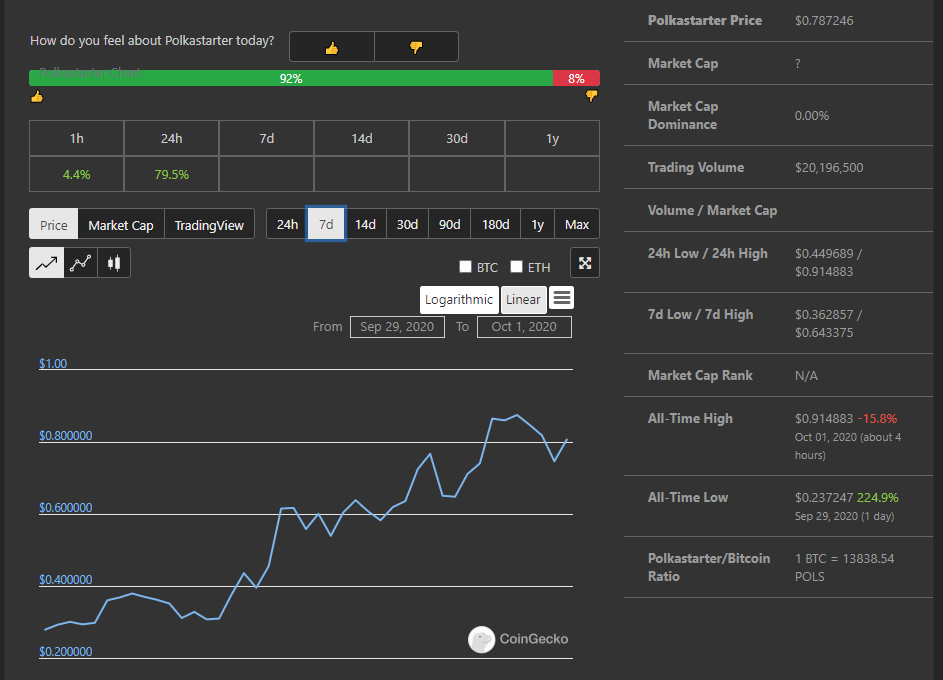
Task: Select the line chart type icon
Action: 46,263
